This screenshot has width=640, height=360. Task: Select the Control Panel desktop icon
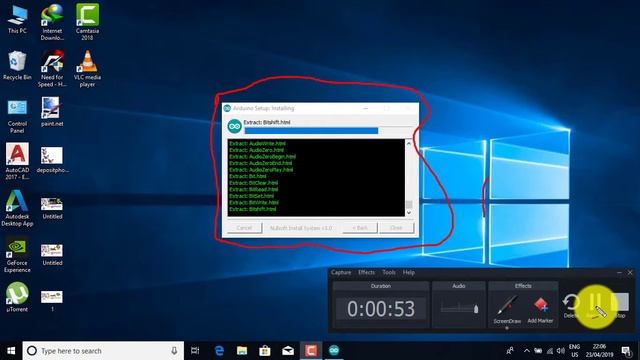pyautogui.click(x=17, y=116)
